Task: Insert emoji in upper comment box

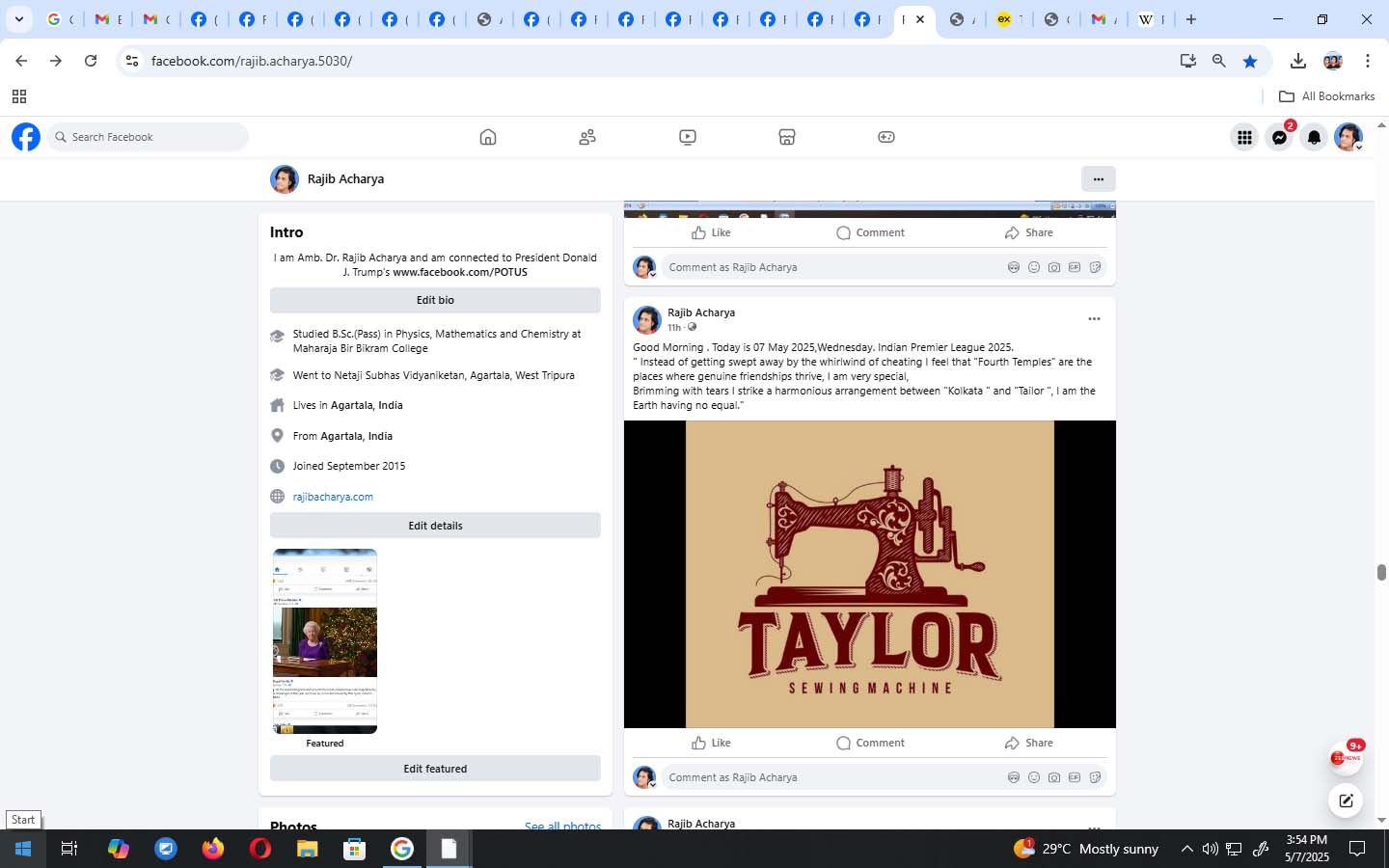Action: pos(1034,267)
